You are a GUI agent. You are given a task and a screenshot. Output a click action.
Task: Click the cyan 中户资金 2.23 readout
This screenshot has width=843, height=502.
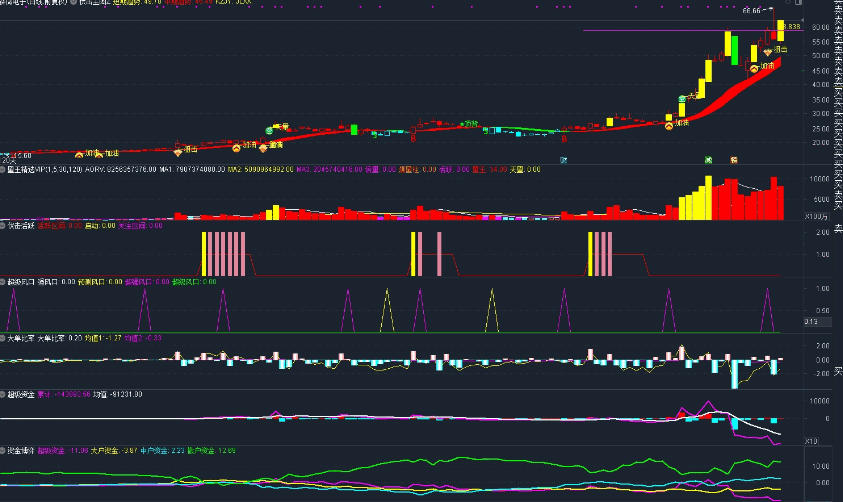162,450
